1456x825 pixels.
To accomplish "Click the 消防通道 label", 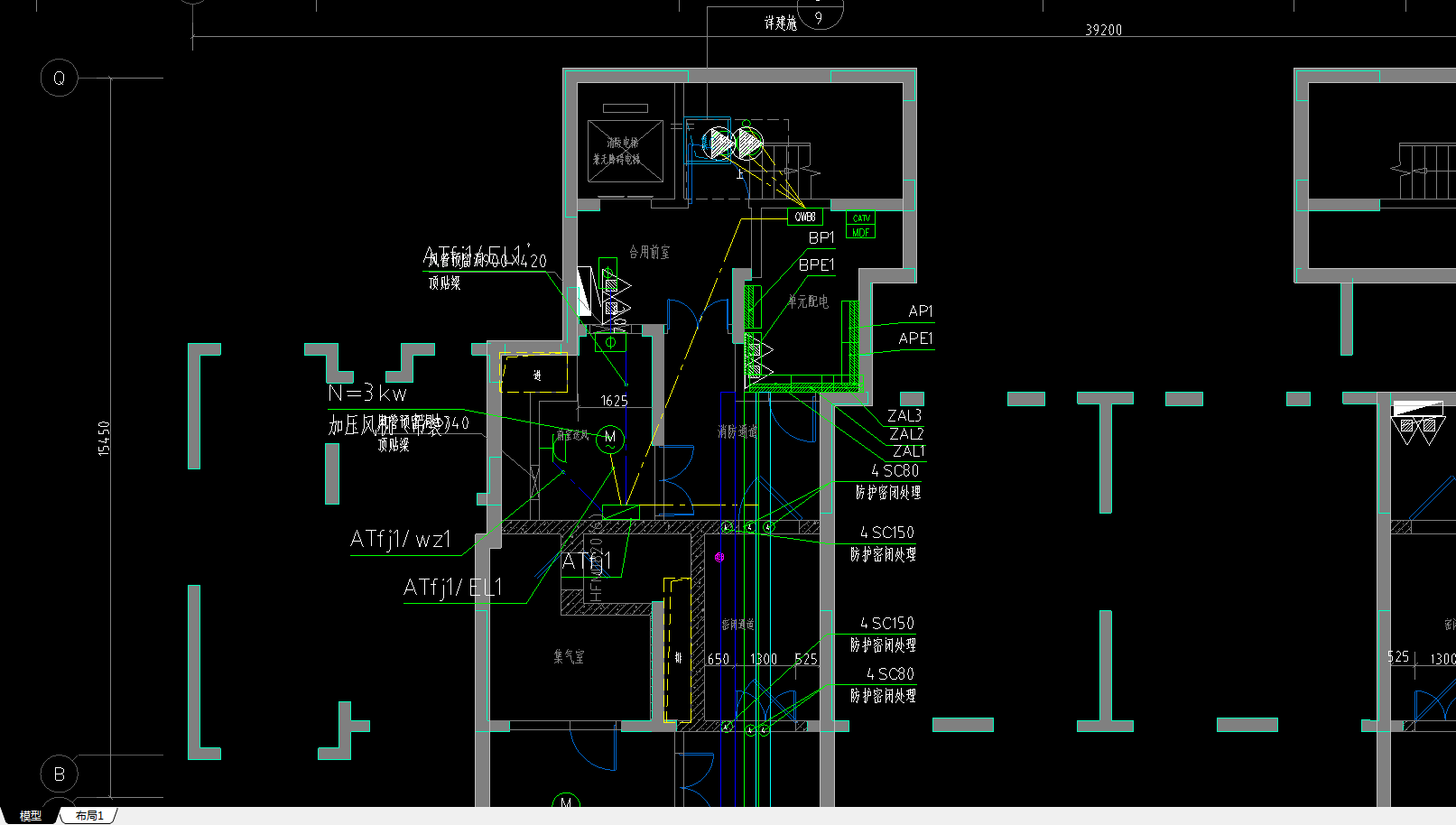I will [x=737, y=431].
